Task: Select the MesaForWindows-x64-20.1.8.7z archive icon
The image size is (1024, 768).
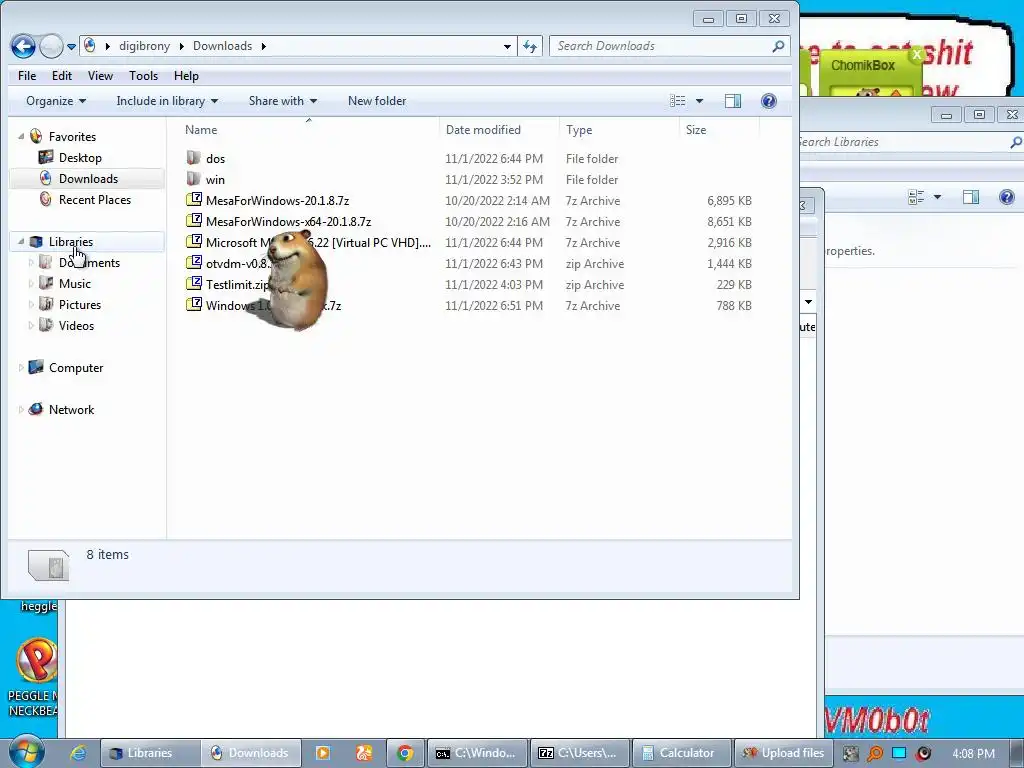Action: 193,221
